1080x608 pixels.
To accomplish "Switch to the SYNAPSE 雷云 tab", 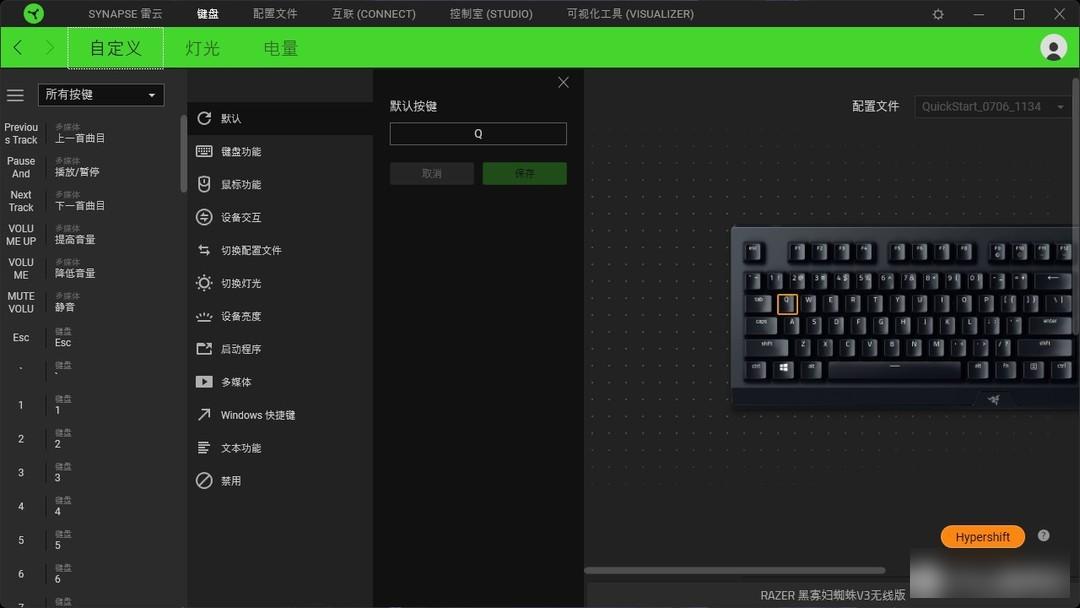I will pos(125,14).
